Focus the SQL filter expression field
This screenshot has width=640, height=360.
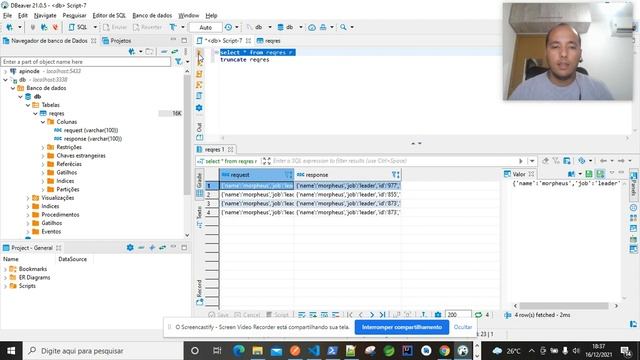[x=394, y=161]
